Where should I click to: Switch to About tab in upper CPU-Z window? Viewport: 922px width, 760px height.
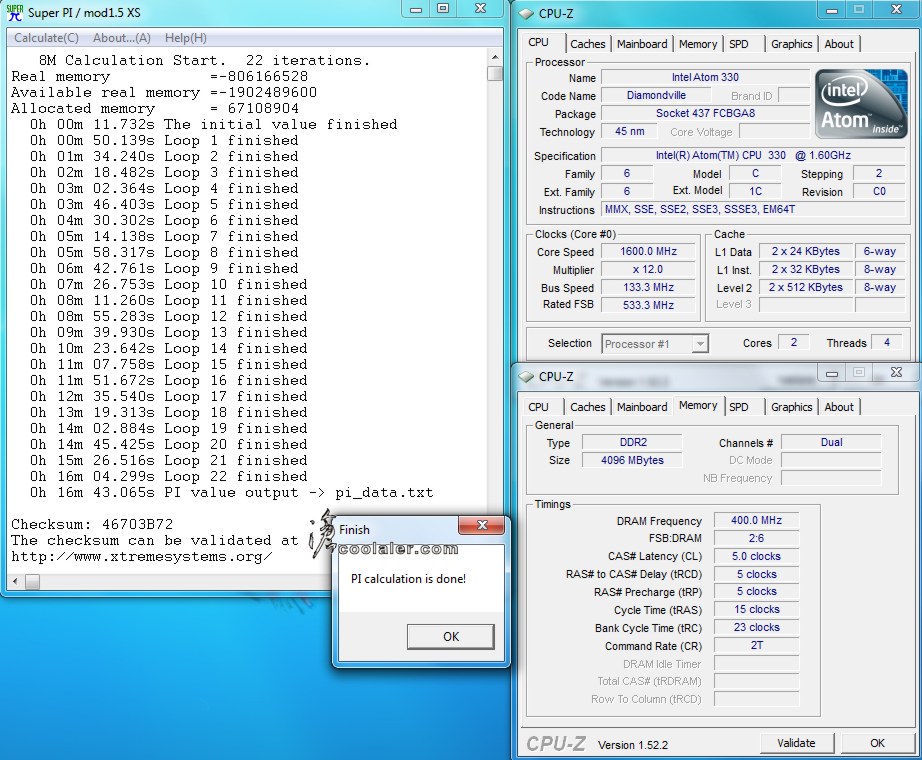click(839, 44)
